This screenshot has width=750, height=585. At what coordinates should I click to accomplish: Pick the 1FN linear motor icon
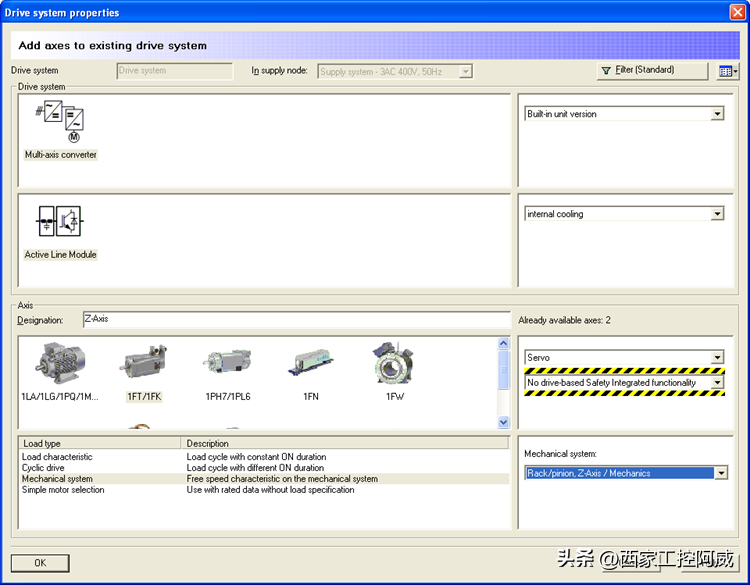point(311,366)
